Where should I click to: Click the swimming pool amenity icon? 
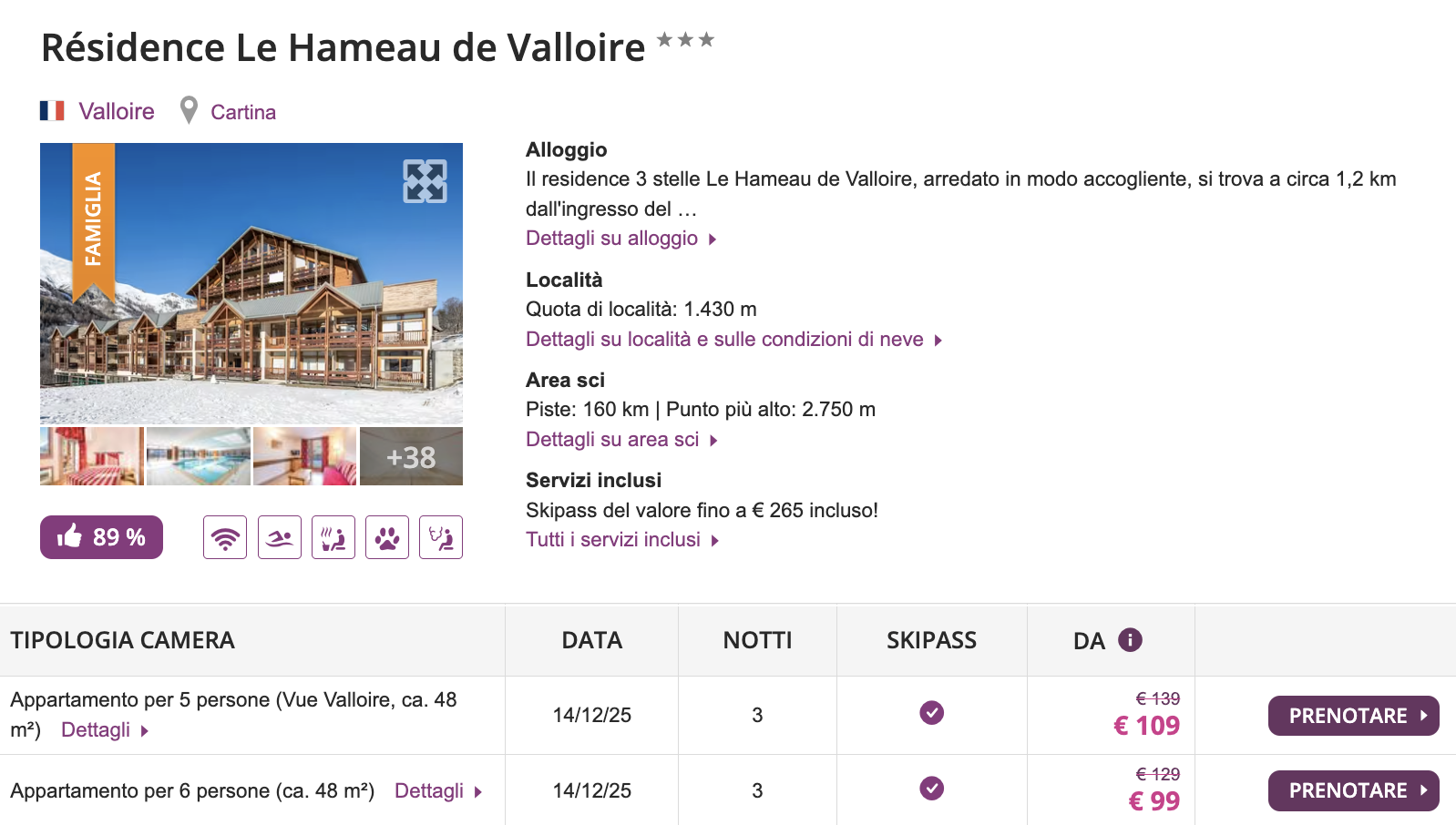point(280,537)
